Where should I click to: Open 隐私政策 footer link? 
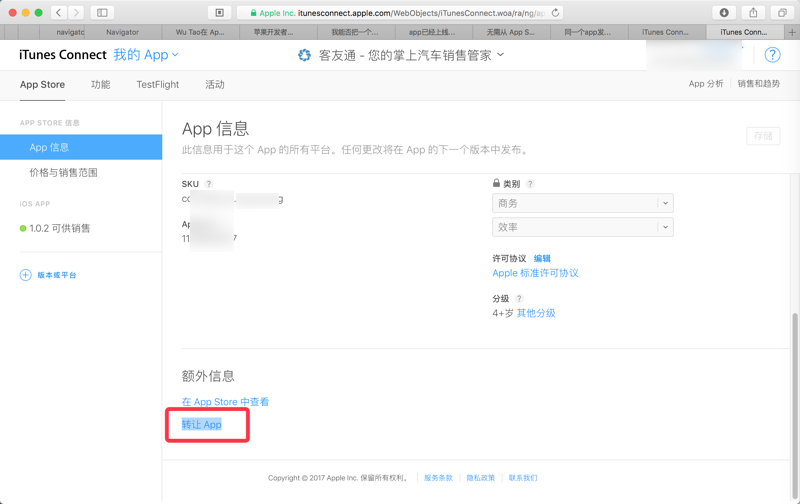(x=481, y=478)
